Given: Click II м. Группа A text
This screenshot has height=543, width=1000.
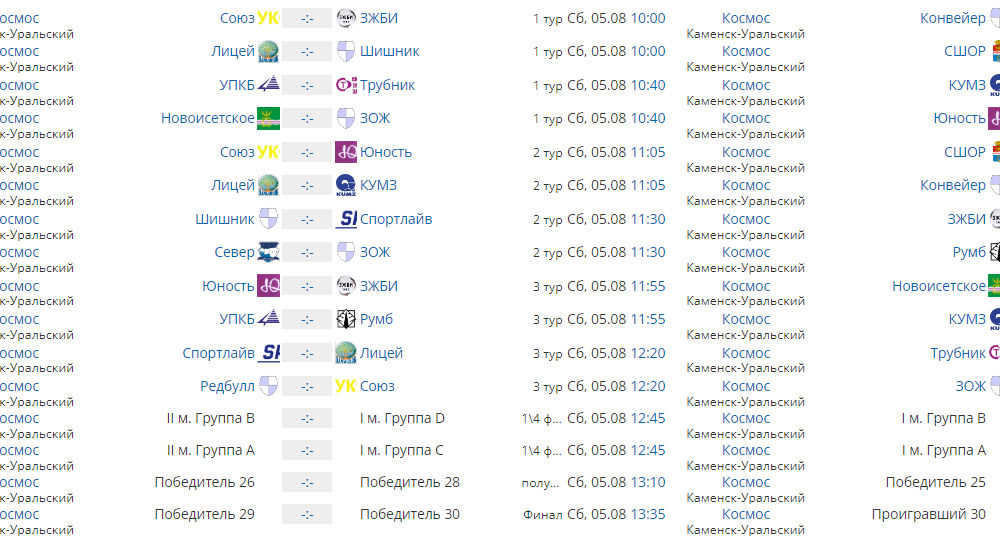Looking at the screenshot, I should [x=210, y=450].
